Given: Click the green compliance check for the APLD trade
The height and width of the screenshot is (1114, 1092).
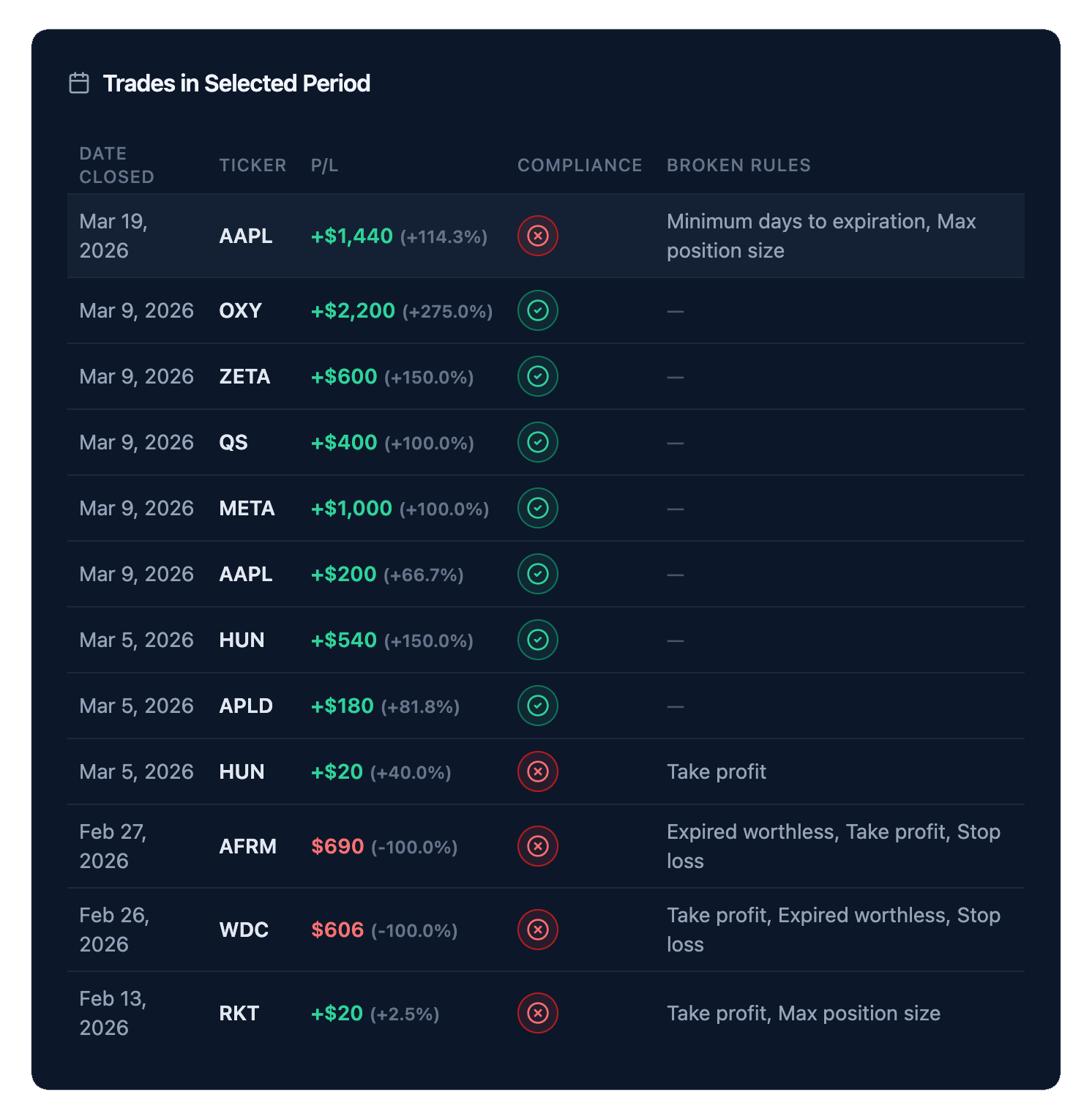Looking at the screenshot, I should click(537, 706).
